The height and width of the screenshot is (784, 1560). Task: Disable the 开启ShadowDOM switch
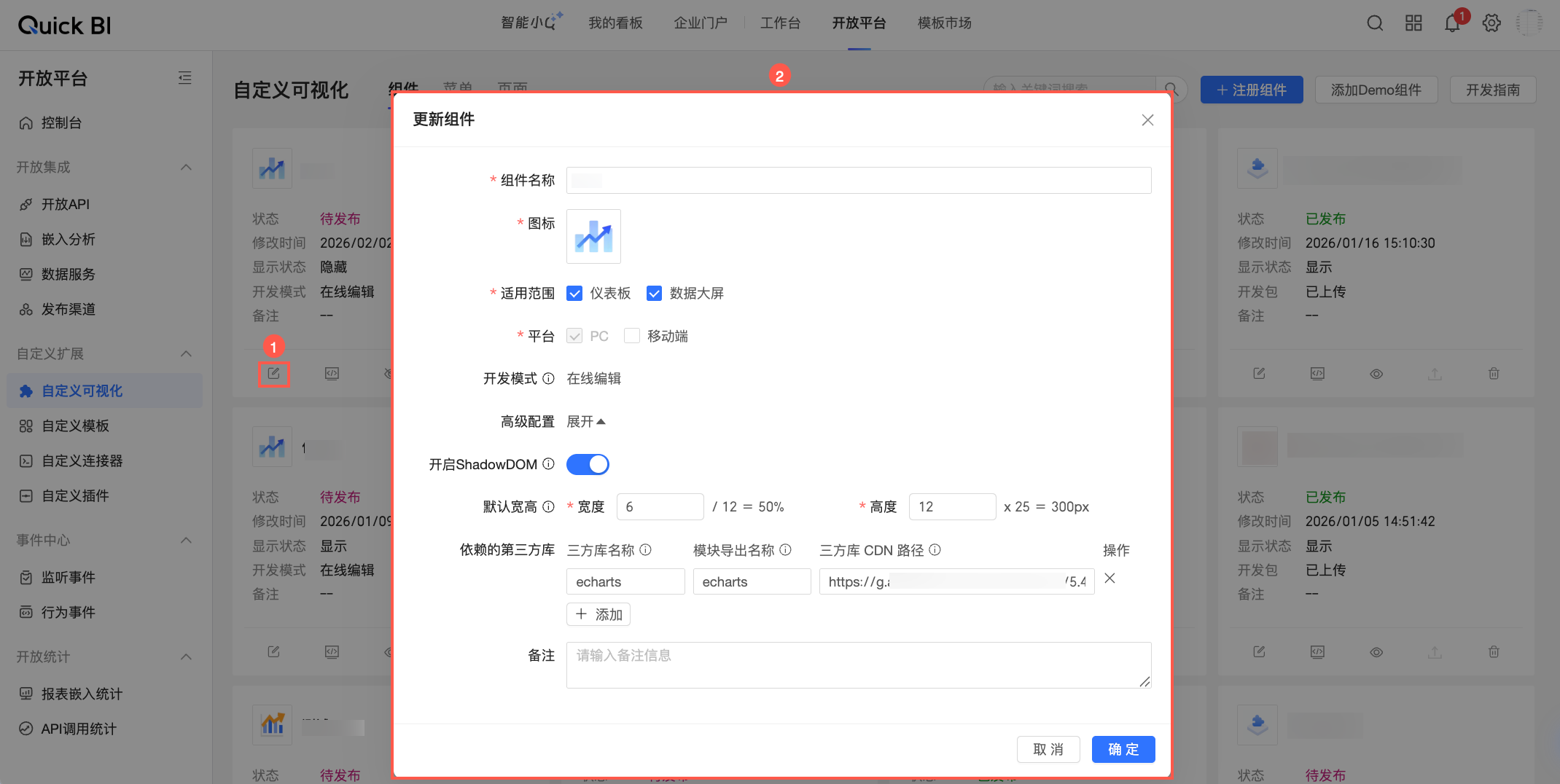pyautogui.click(x=588, y=464)
